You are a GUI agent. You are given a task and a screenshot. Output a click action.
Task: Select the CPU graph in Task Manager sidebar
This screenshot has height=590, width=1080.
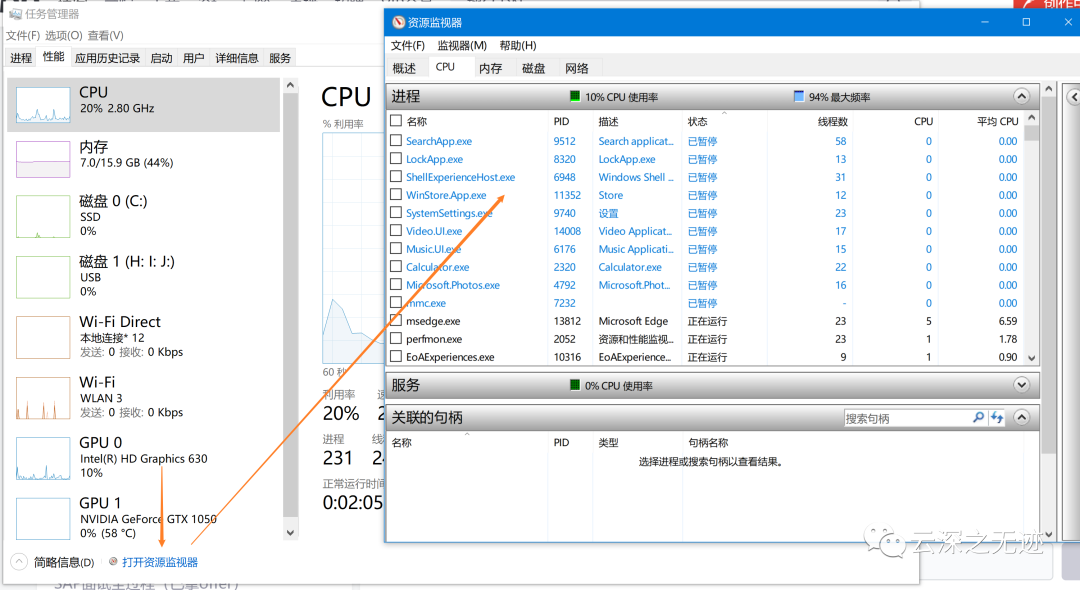pos(140,105)
